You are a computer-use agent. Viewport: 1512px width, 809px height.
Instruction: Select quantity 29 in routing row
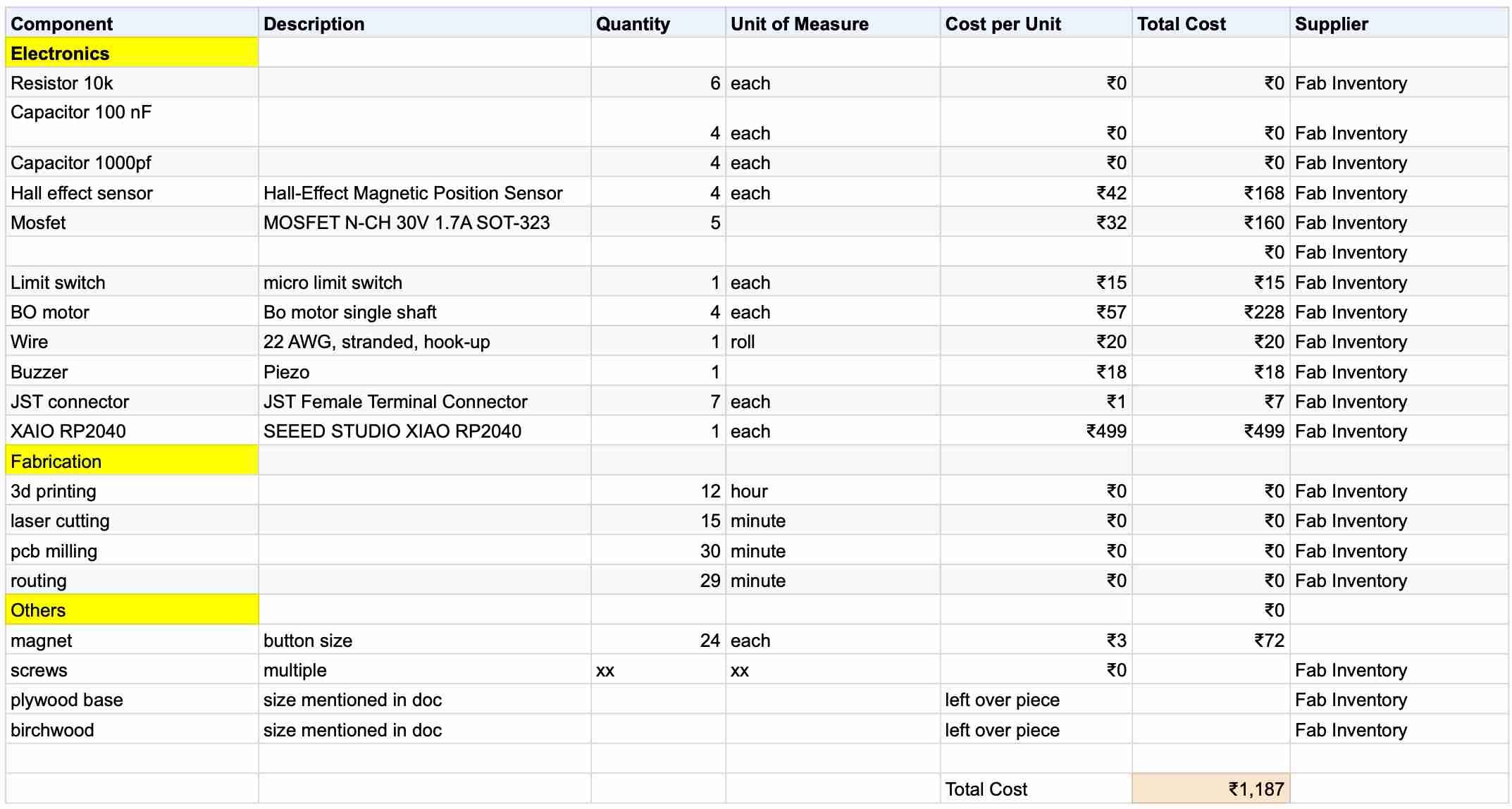[658, 580]
